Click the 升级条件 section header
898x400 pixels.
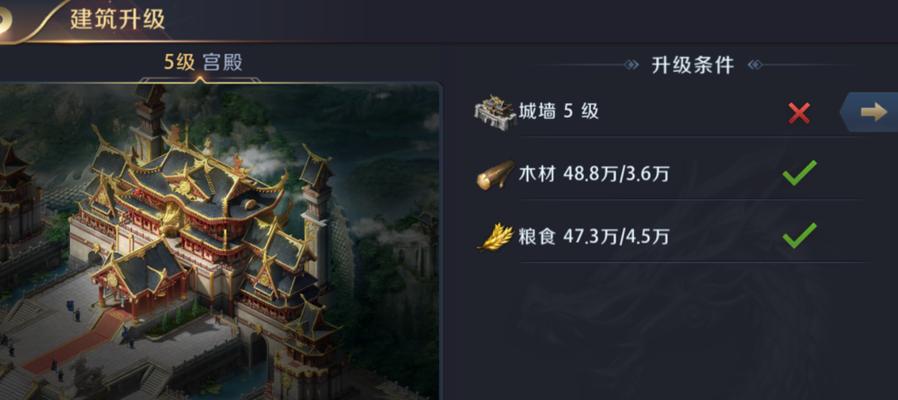693,65
